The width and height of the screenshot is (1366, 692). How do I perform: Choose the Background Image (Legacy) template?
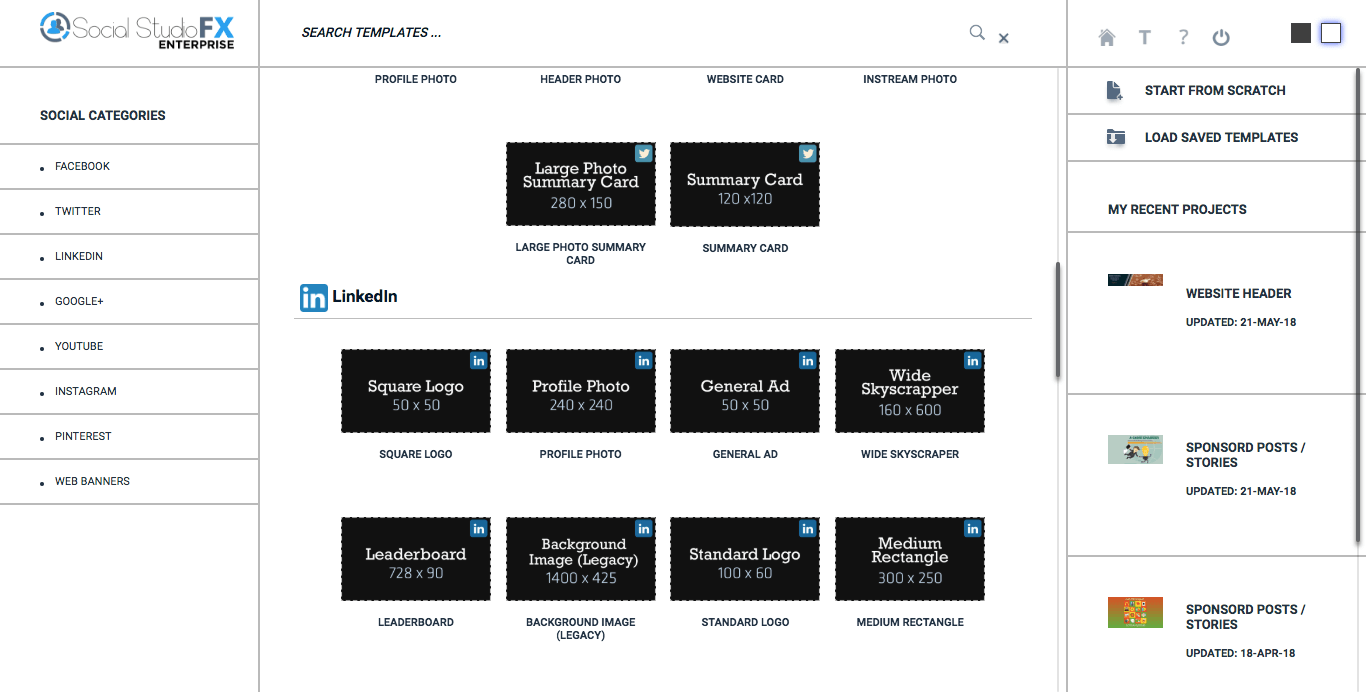coord(581,559)
